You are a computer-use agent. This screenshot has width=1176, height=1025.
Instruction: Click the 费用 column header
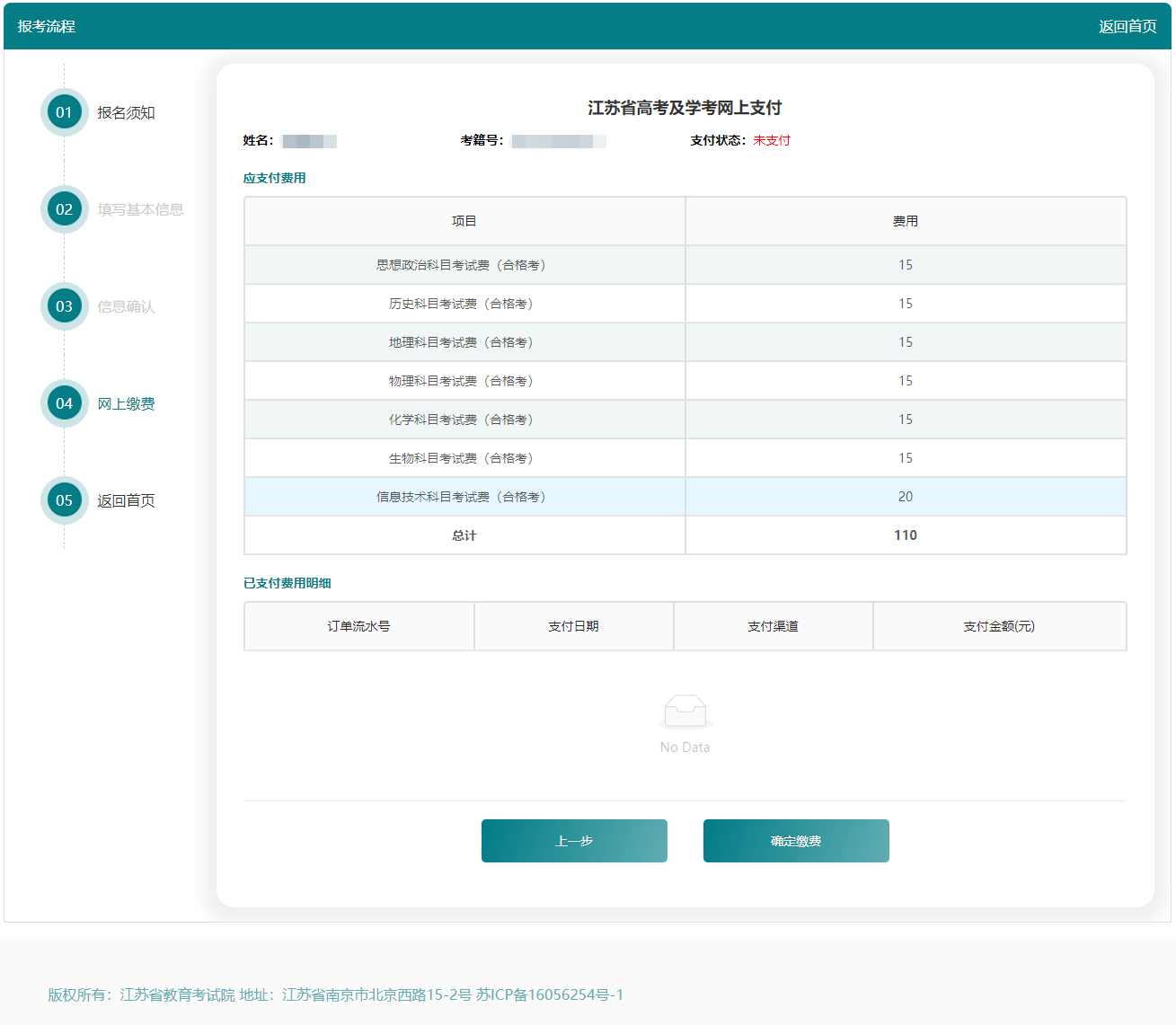(x=906, y=221)
